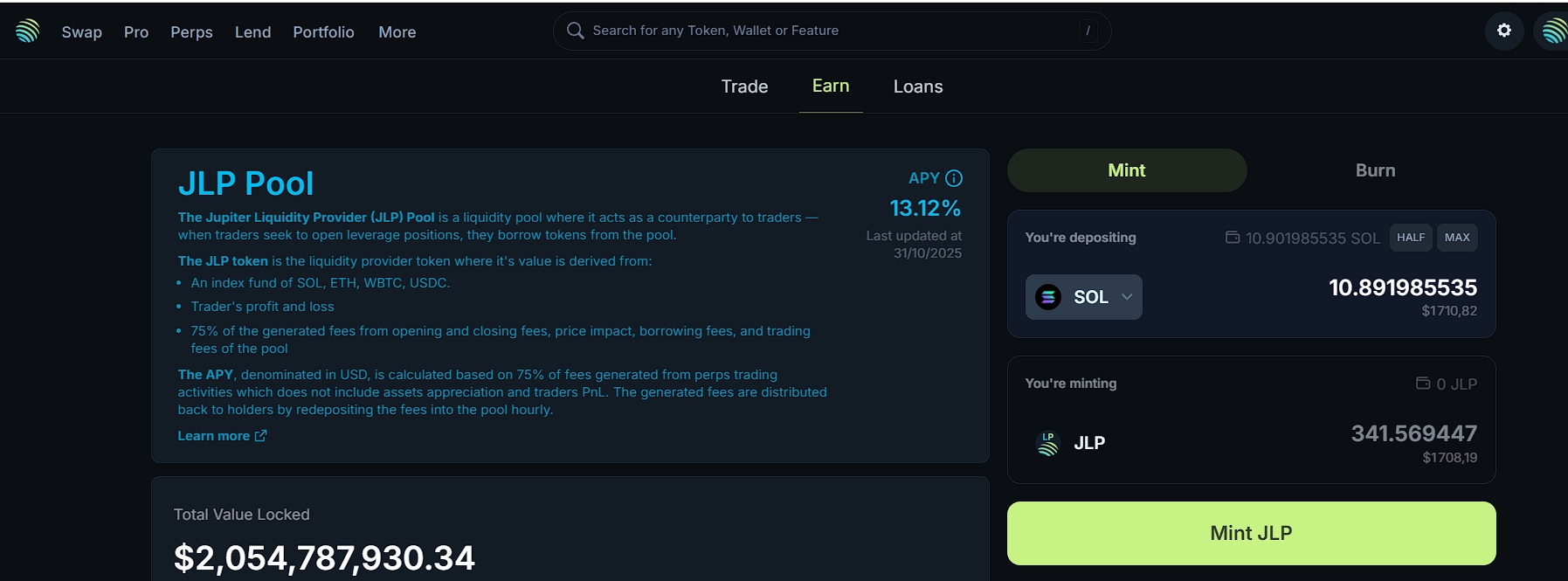Viewport: 1568px width, 581px height.
Task: Click the JLP token logo
Action: pyautogui.click(x=1047, y=443)
